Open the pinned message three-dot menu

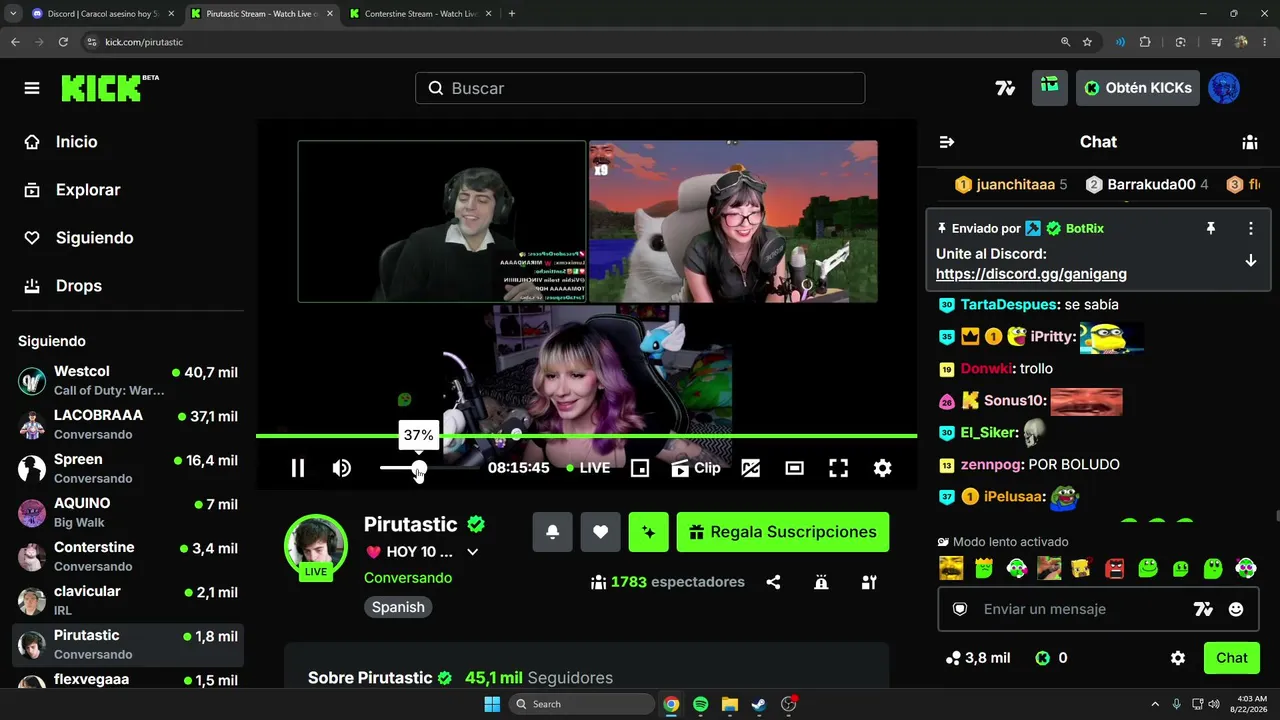coord(1250,228)
